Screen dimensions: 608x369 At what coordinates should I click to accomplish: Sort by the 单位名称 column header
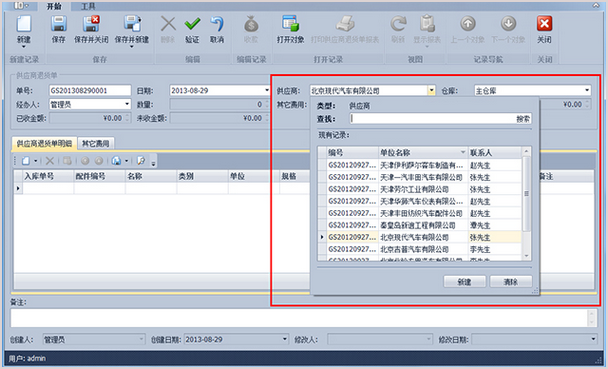(x=423, y=153)
